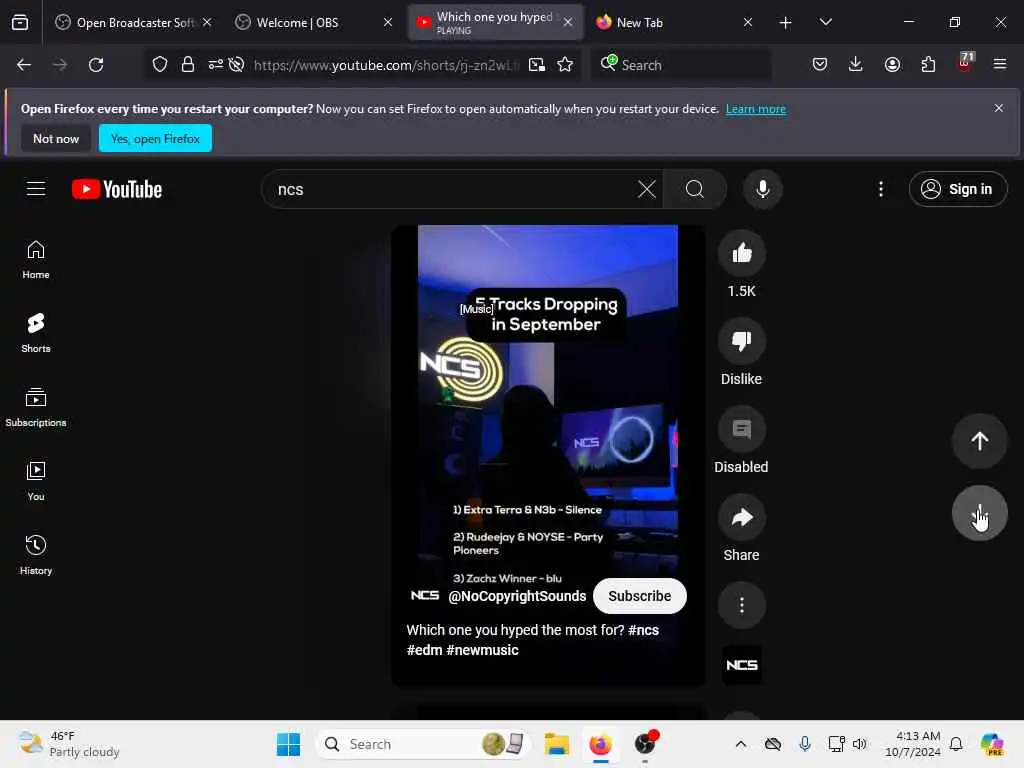The height and width of the screenshot is (768, 1024).
Task: Open the #edm hashtag
Action: pyautogui.click(x=424, y=650)
